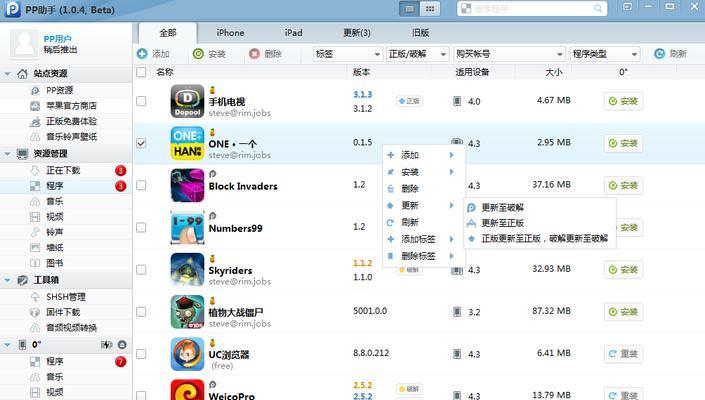Switch to list view icon
This screenshot has width=705, height=400.
[410, 9]
